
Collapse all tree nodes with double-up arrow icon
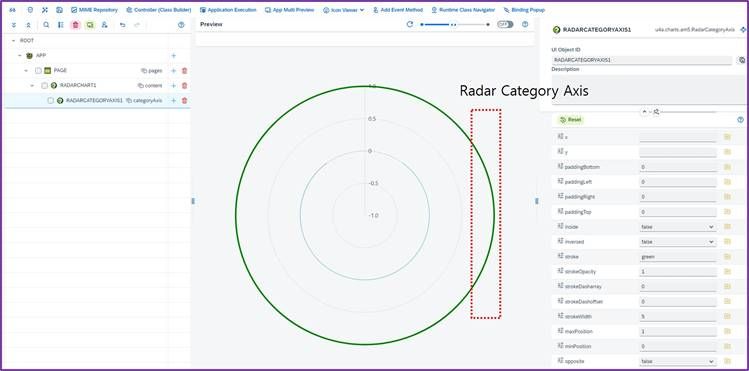pyautogui.click(x=28, y=25)
